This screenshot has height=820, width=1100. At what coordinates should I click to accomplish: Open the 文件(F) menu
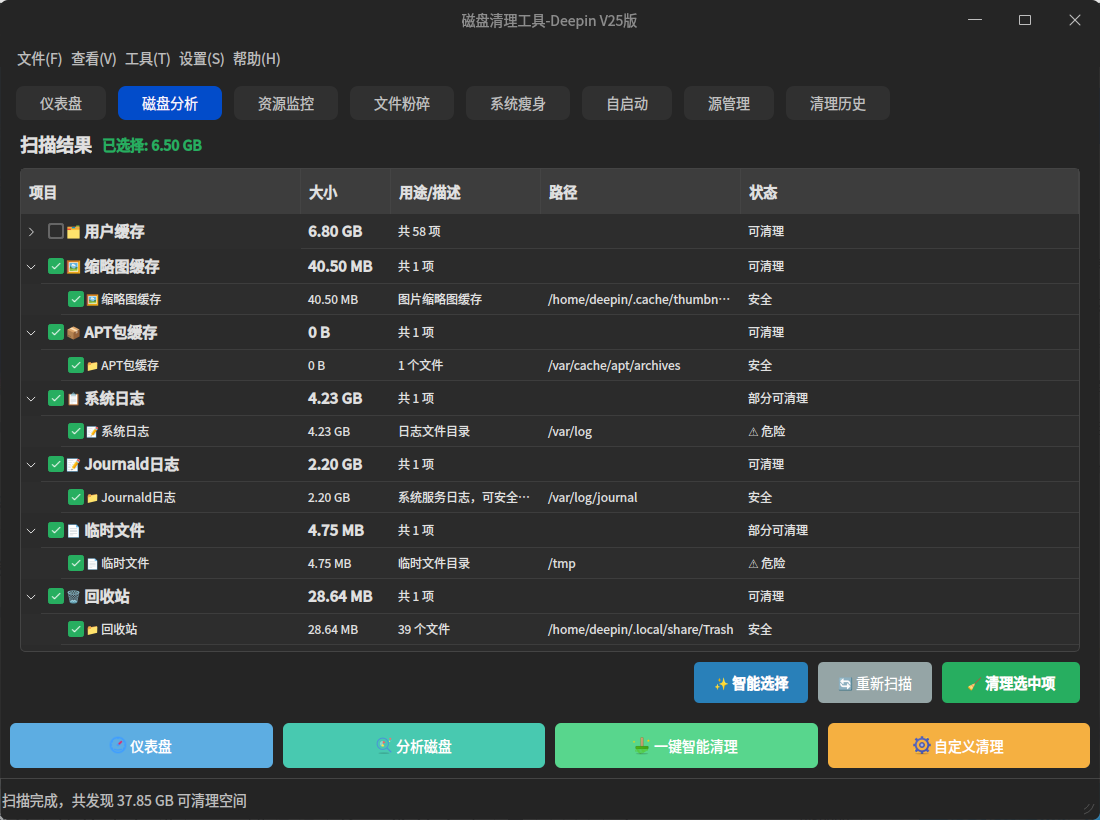(39, 59)
